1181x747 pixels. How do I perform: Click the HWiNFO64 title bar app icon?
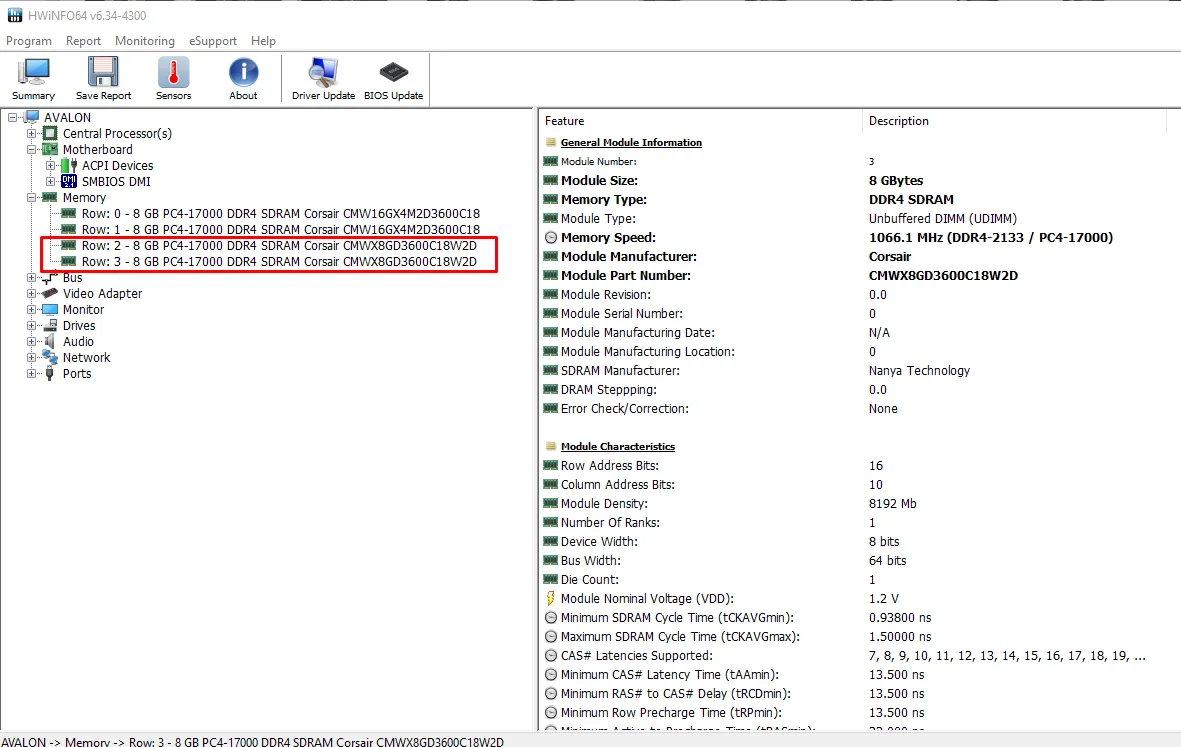tap(14, 15)
